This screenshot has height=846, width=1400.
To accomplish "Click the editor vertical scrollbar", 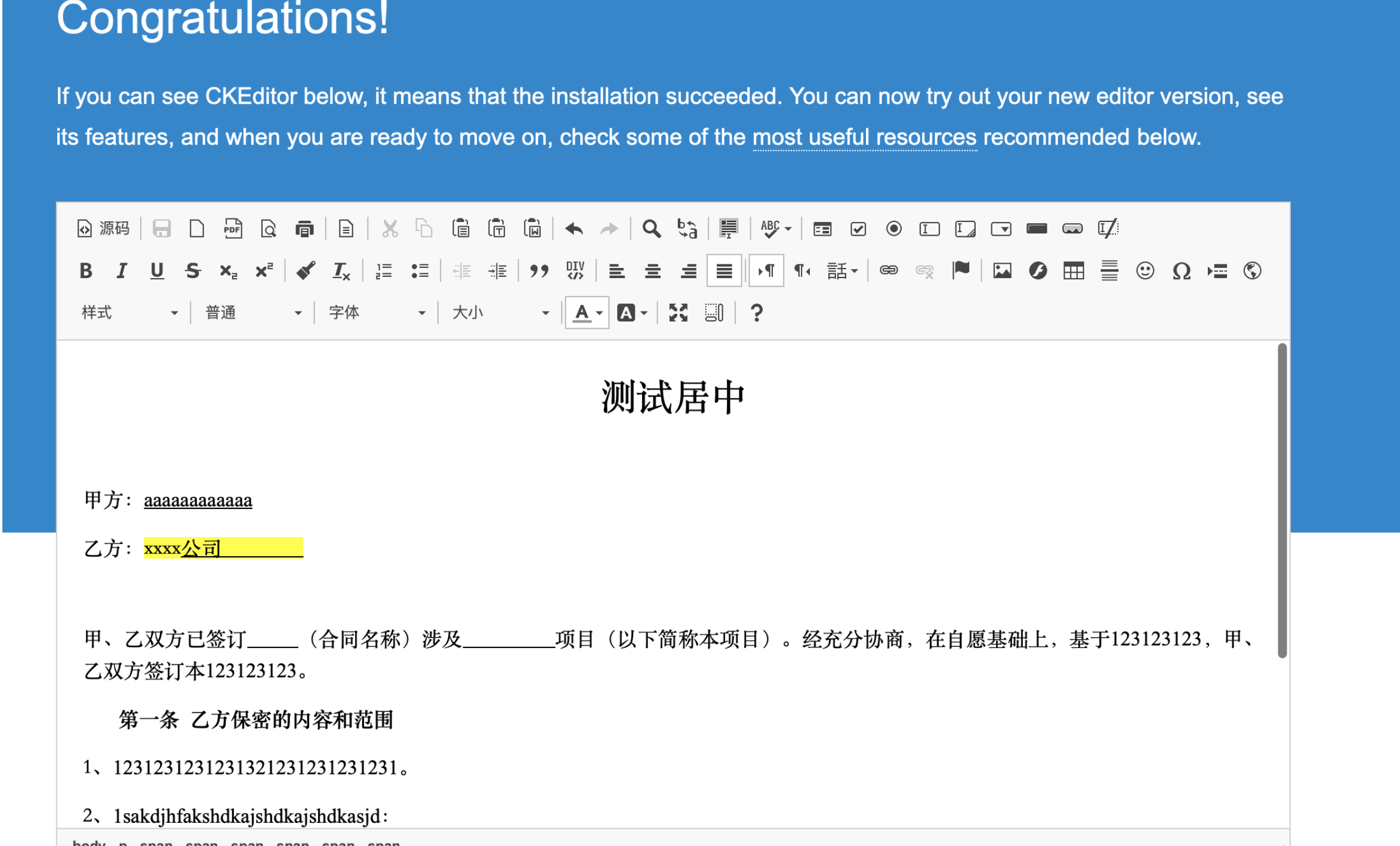I will pos(1282,501).
